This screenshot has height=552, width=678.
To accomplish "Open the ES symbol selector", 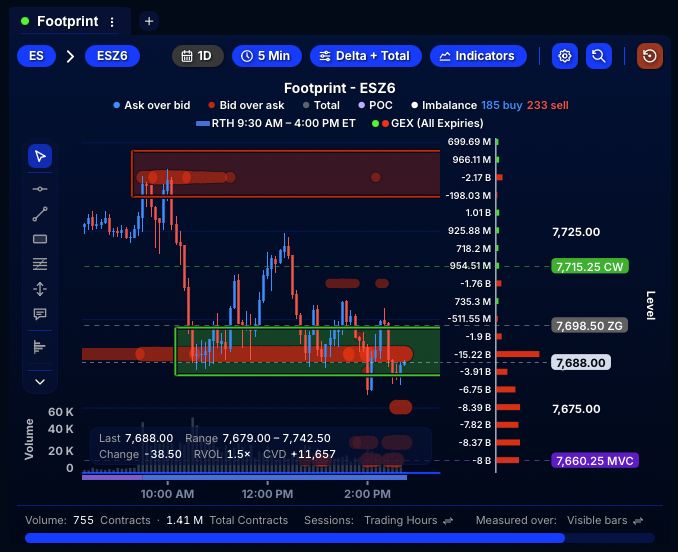I will coord(36,56).
